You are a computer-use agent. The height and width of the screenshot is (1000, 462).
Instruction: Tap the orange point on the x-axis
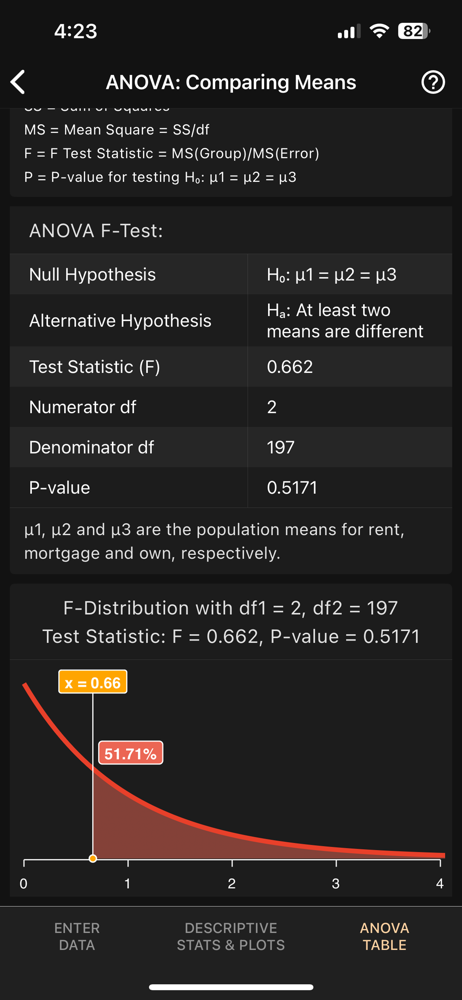pyautogui.click(x=93, y=858)
